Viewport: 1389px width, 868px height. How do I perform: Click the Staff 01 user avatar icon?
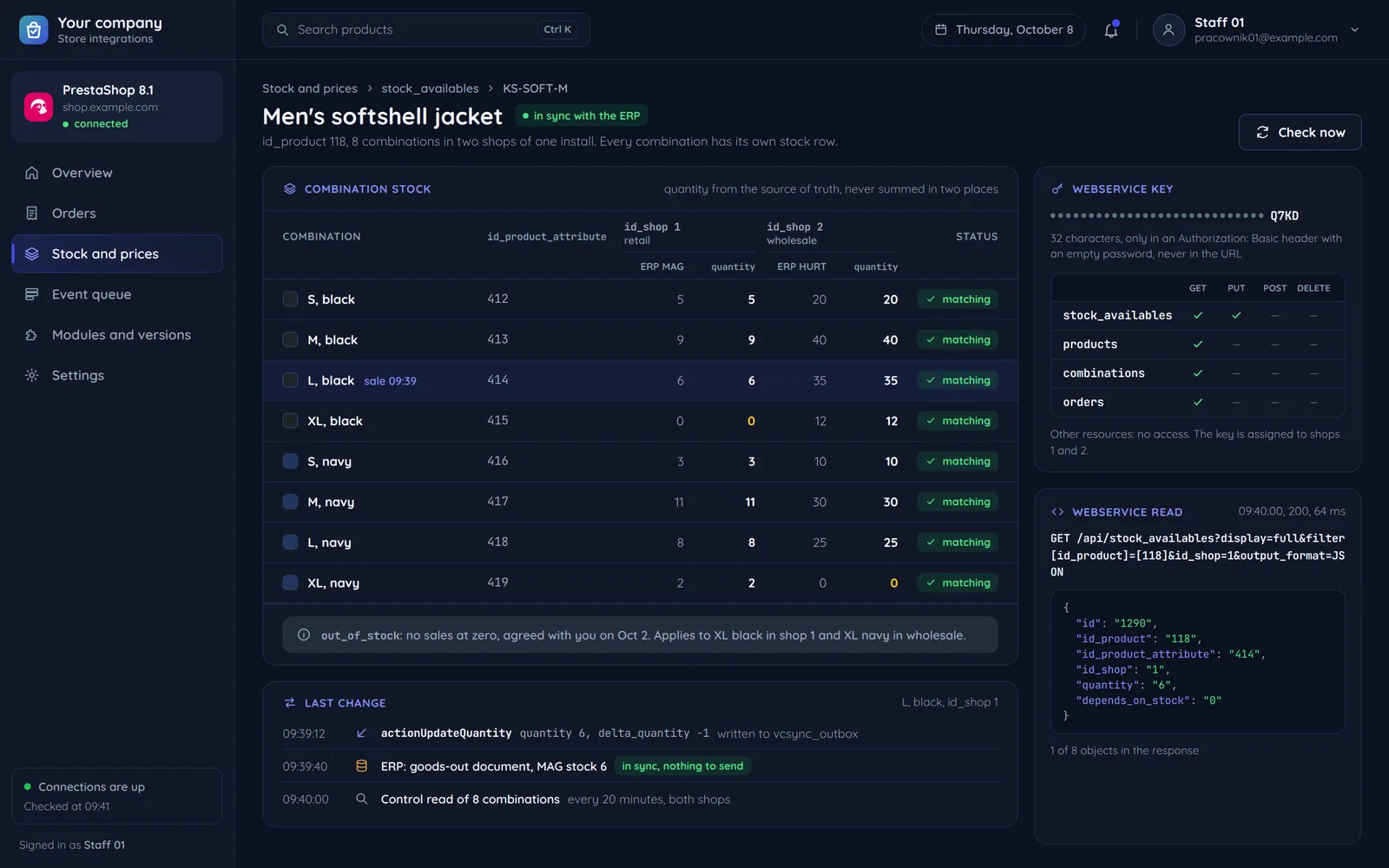(1168, 30)
